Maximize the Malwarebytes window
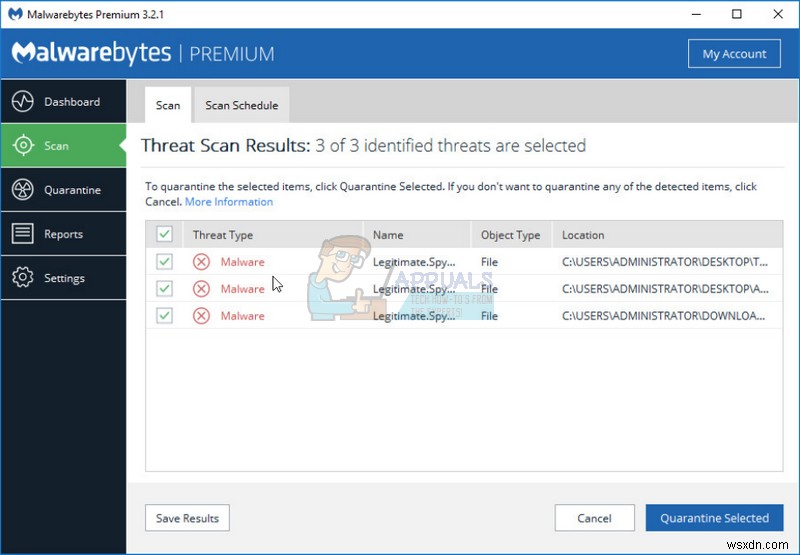Viewport: 800px width, 555px height. [x=737, y=14]
